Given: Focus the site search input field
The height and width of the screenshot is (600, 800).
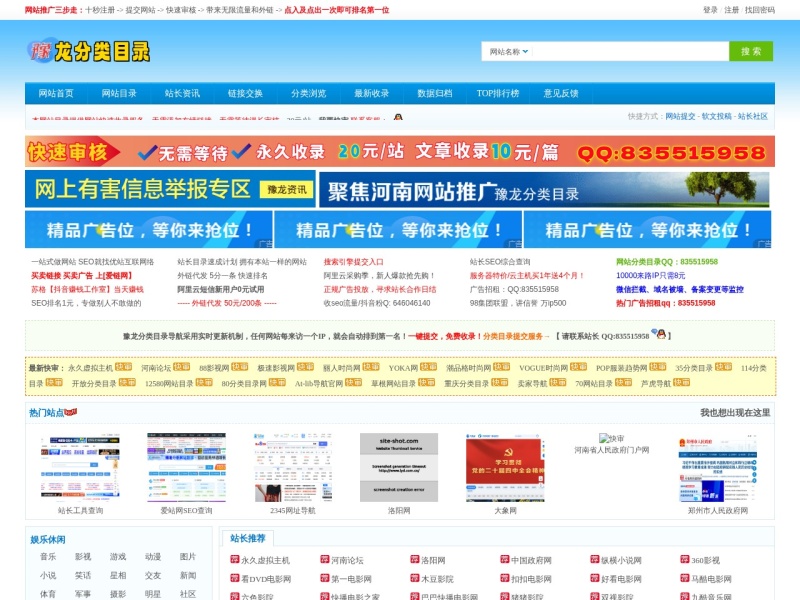Looking at the screenshot, I should 630,52.
